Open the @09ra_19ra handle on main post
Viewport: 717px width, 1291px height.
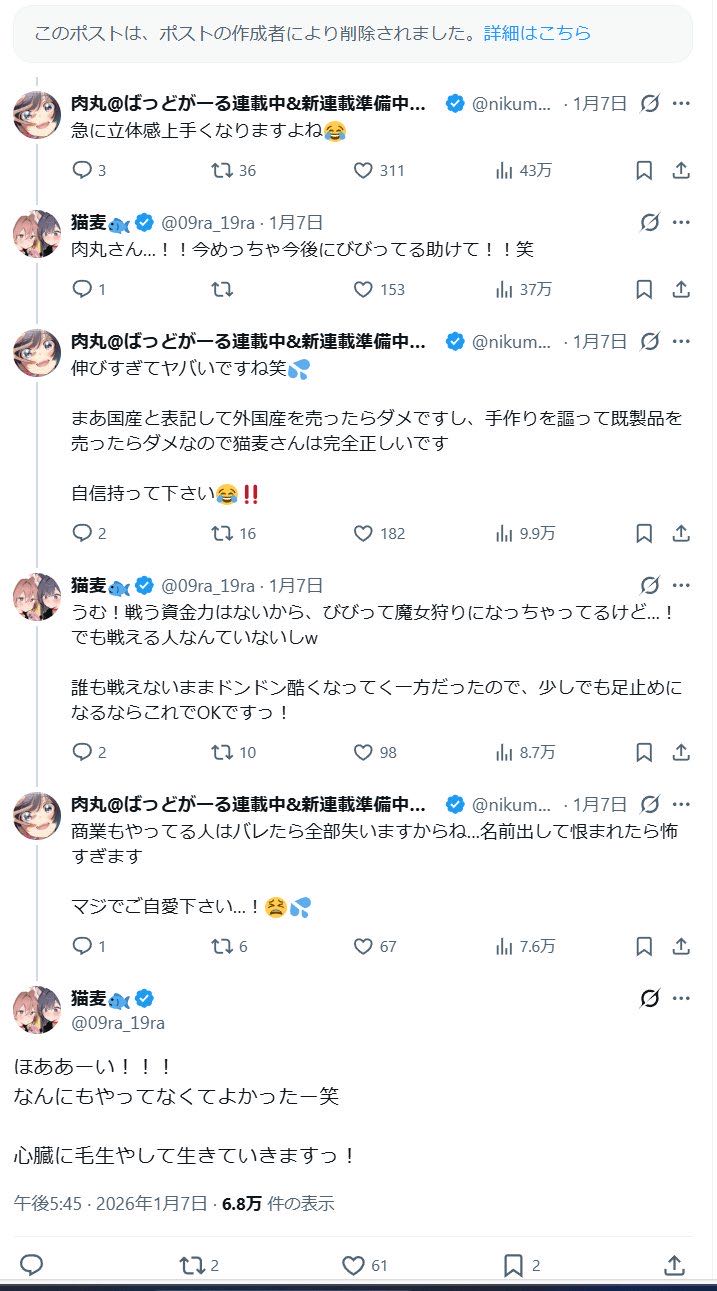click(x=118, y=1022)
